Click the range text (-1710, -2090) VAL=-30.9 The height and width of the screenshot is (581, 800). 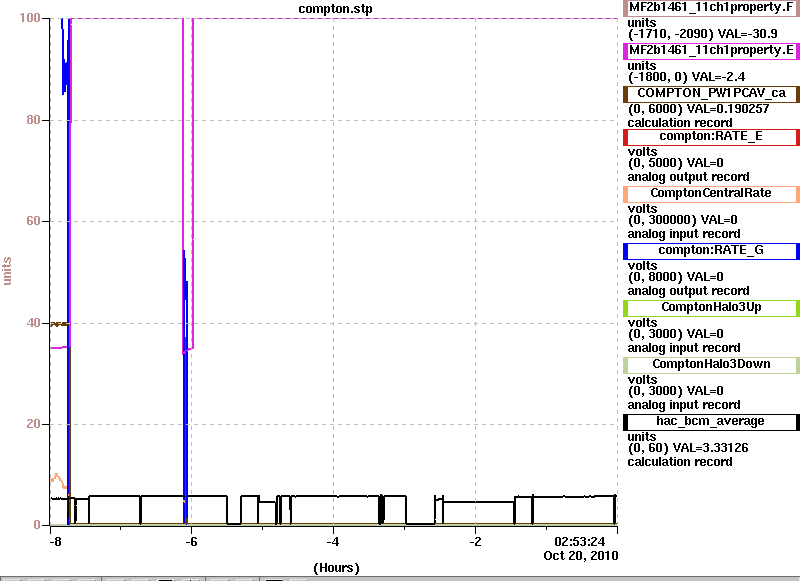pyautogui.click(x=703, y=34)
